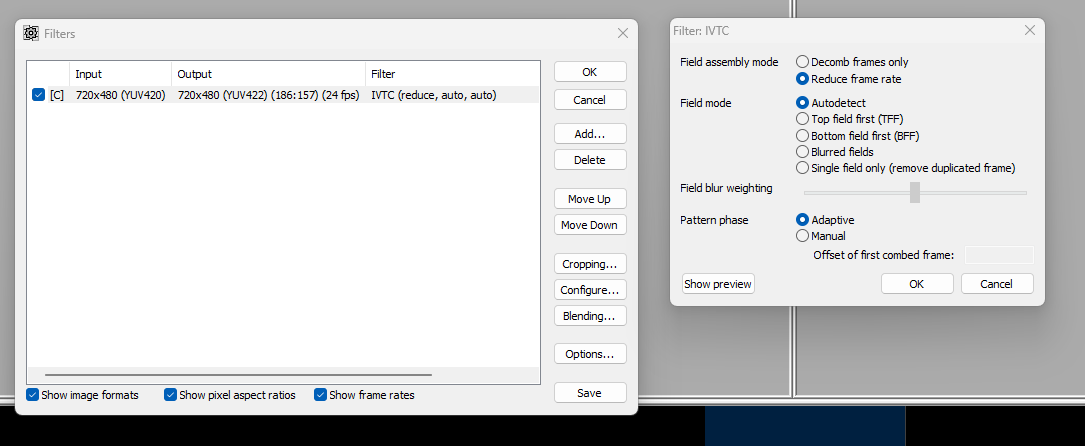1085x446 pixels.
Task: Click Cancel in the Filters dialog
Action: [x=590, y=100]
